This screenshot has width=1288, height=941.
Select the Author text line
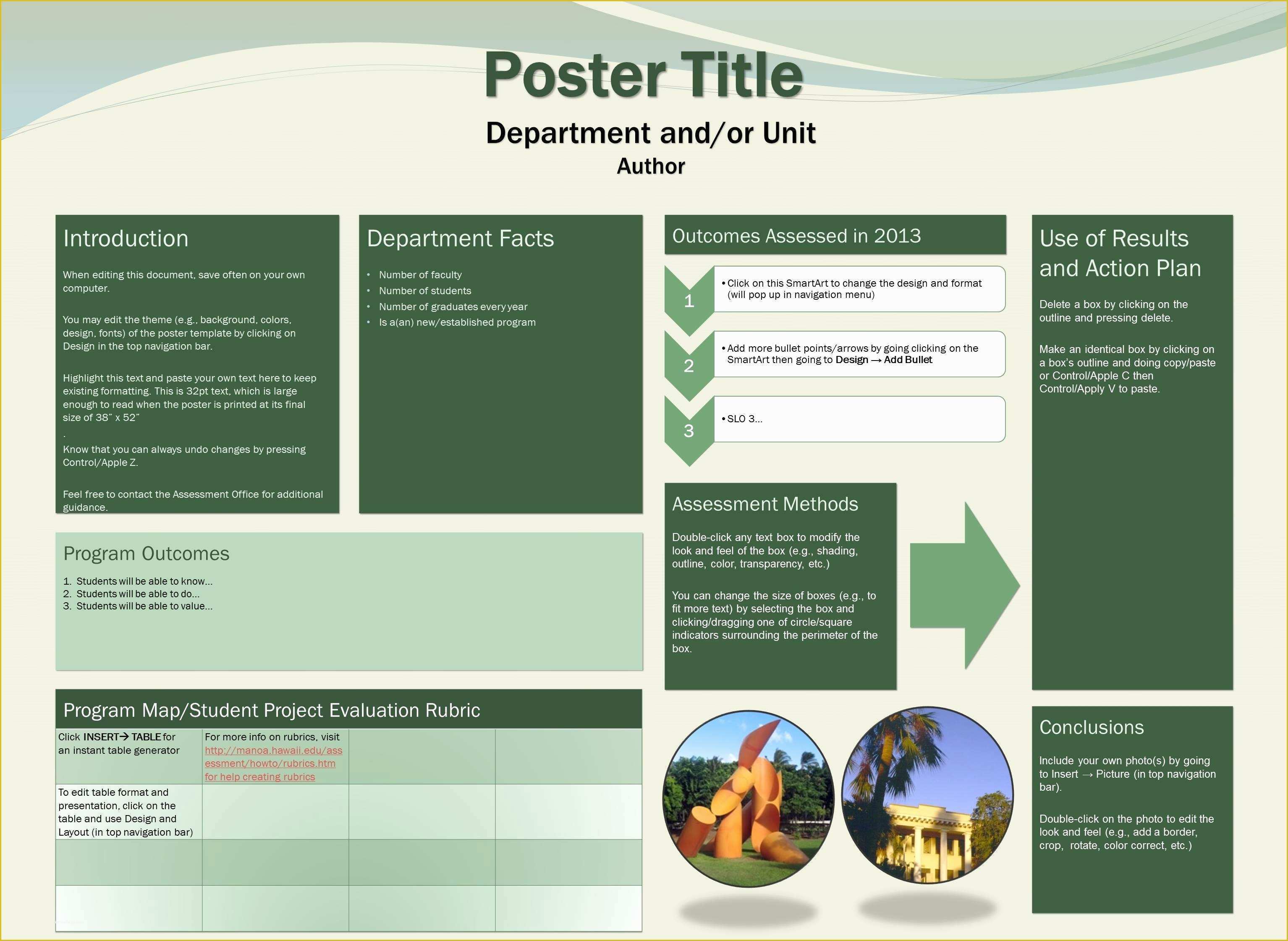point(650,166)
